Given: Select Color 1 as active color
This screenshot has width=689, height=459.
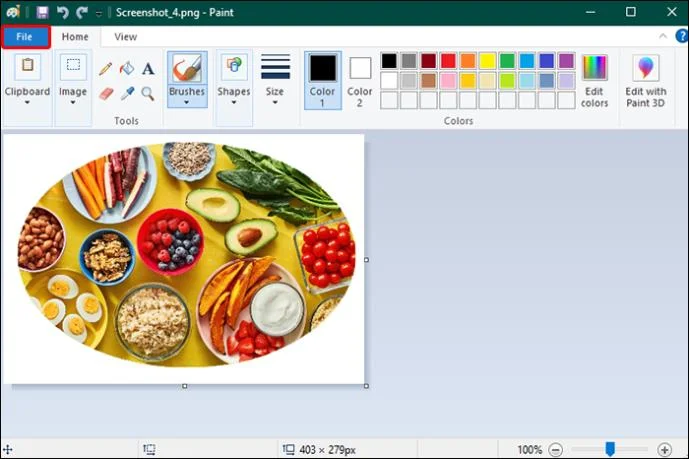Looking at the screenshot, I should click(x=323, y=80).
